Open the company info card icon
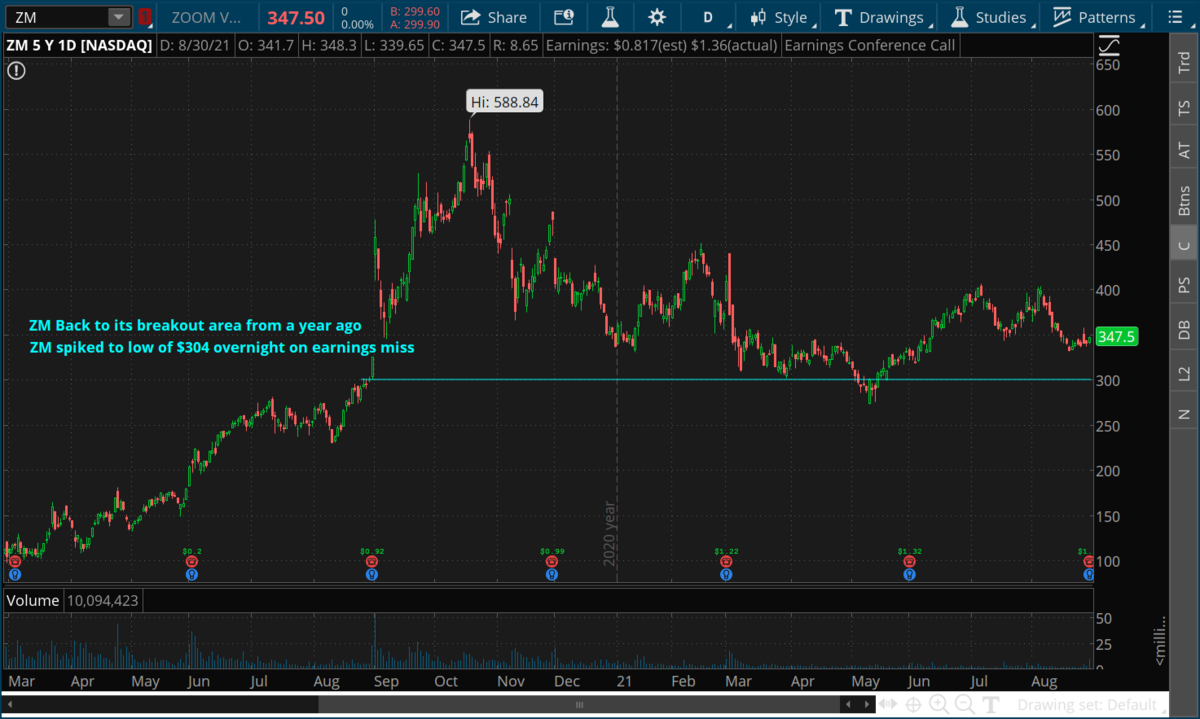Image resolution: width=1200 pixels, height=719 pixels. (x=563, y=17)
